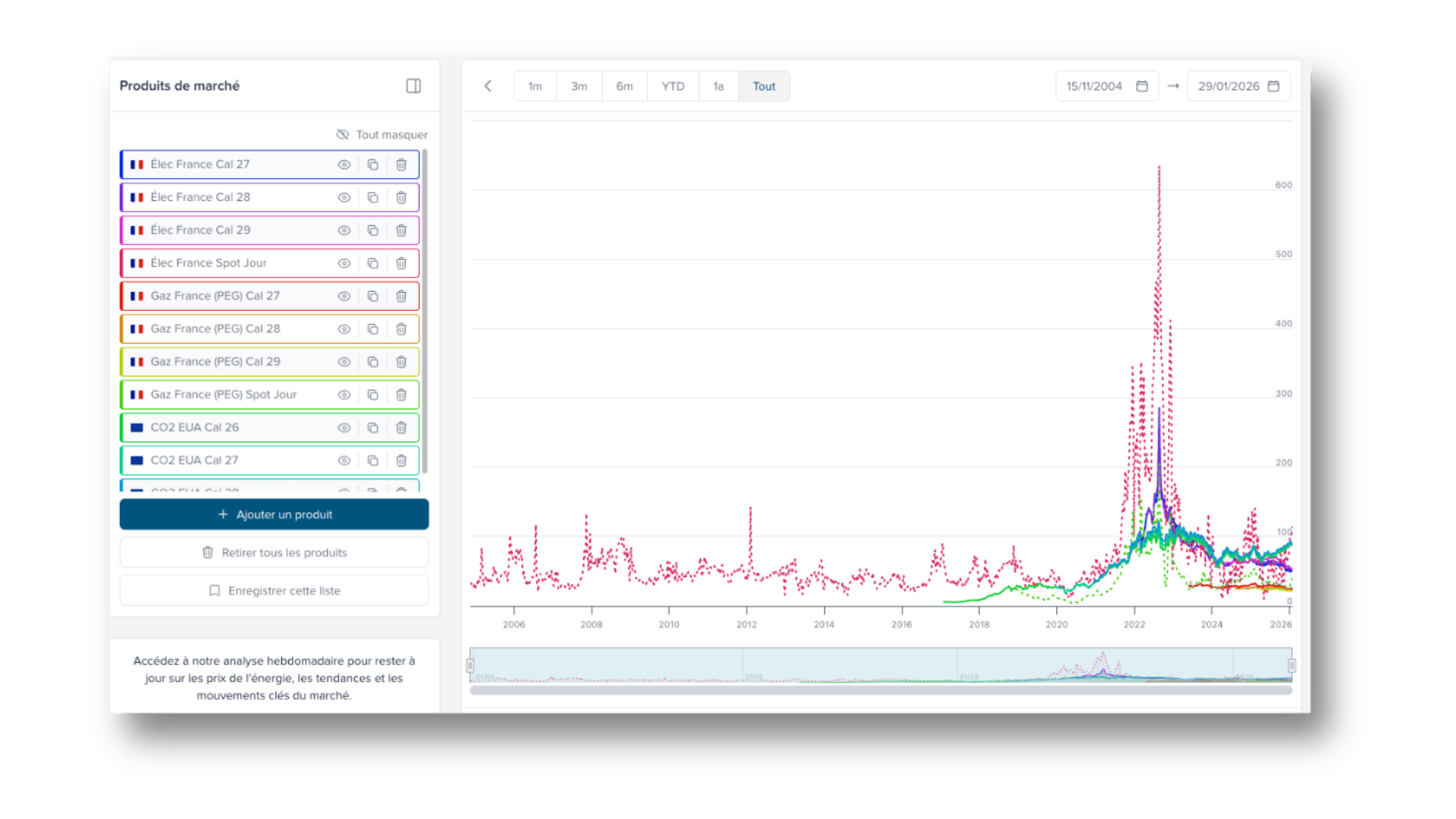
Task: Click the left handle of range navigator
Action: pos(470,666)
